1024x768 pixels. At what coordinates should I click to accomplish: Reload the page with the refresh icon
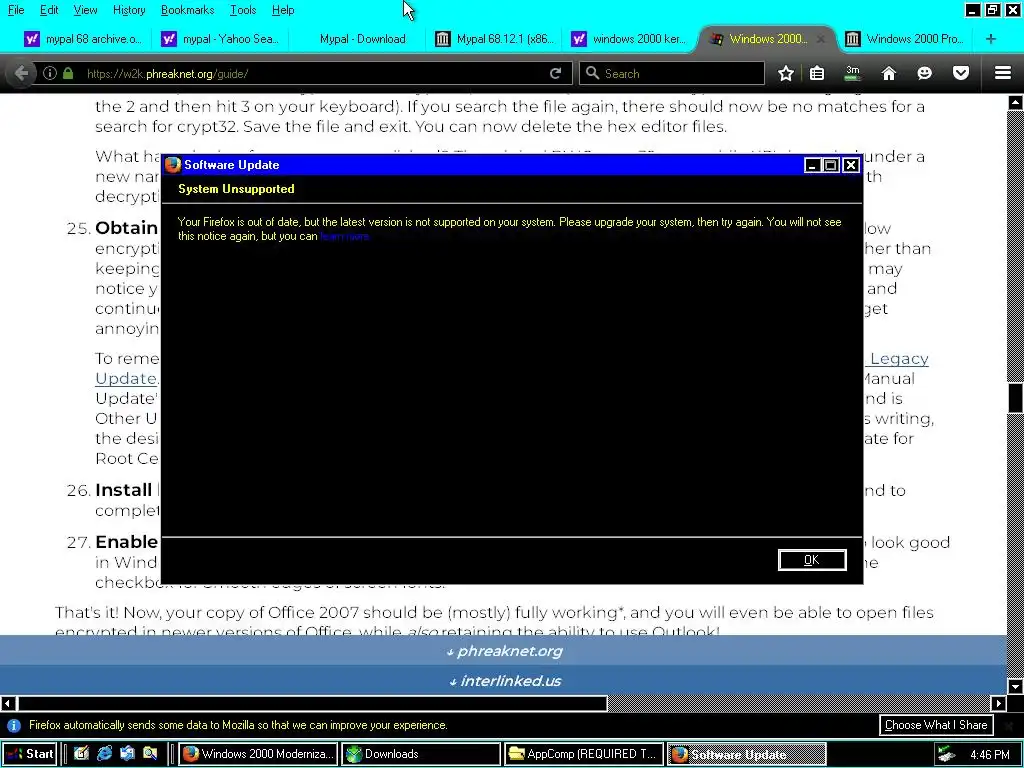click(555, 73)
